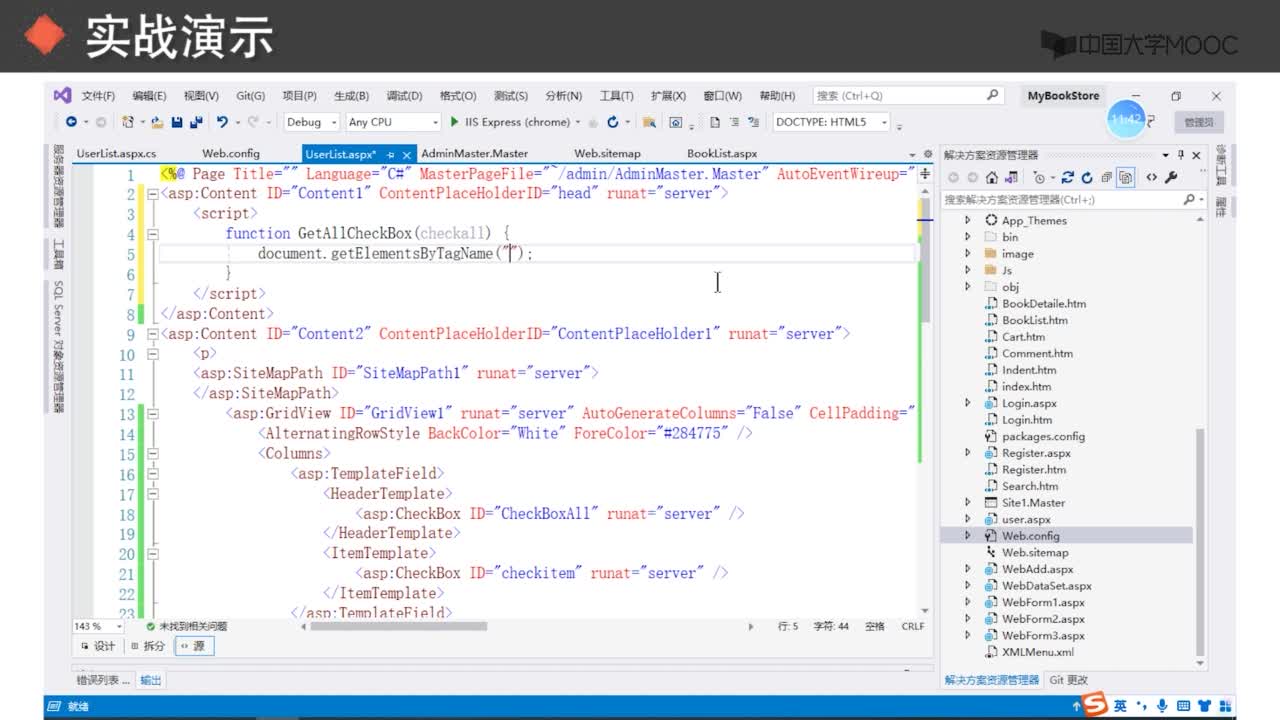
Task: Open the 输出 output tab
Action: pos(151,680)
